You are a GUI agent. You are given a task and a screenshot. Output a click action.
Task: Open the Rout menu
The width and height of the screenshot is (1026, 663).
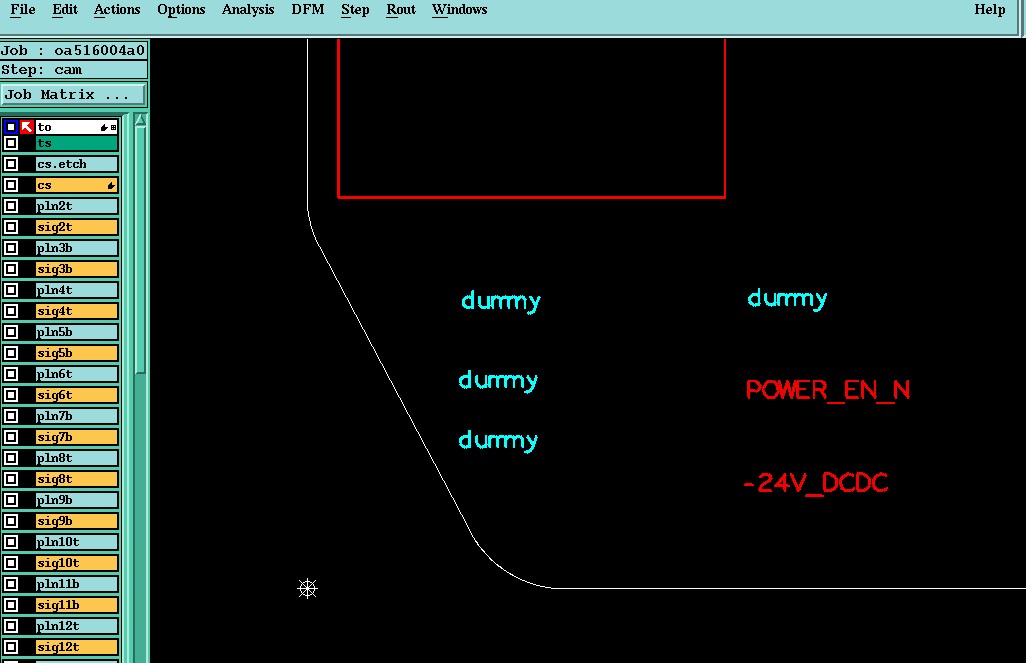401,10
